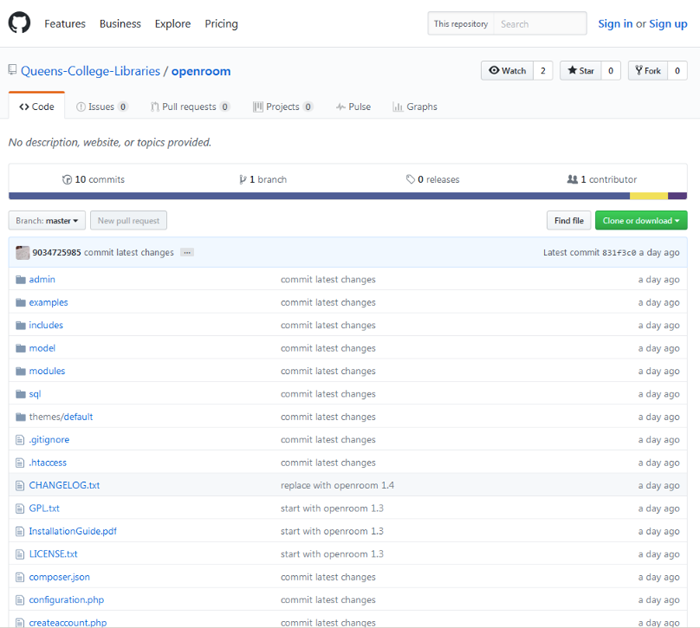Click the configuration.php file icon
Viewport: 700px width, 628px height.
(20, 600)
